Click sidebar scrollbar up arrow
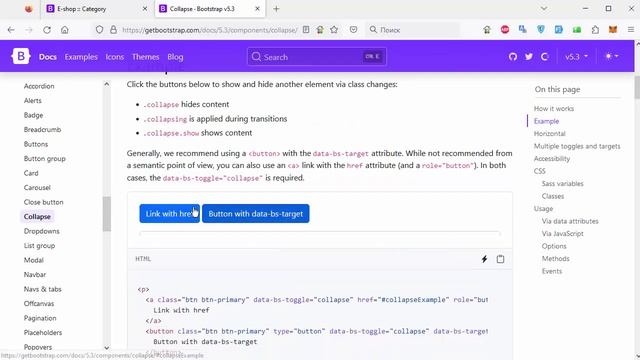 click(x=107, y=84)
